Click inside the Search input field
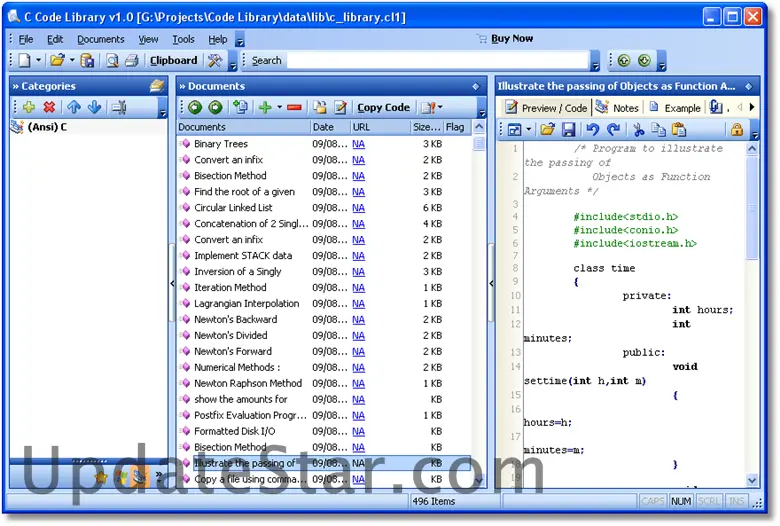Viewport: 780px width, 526px height. pos(438,60)
